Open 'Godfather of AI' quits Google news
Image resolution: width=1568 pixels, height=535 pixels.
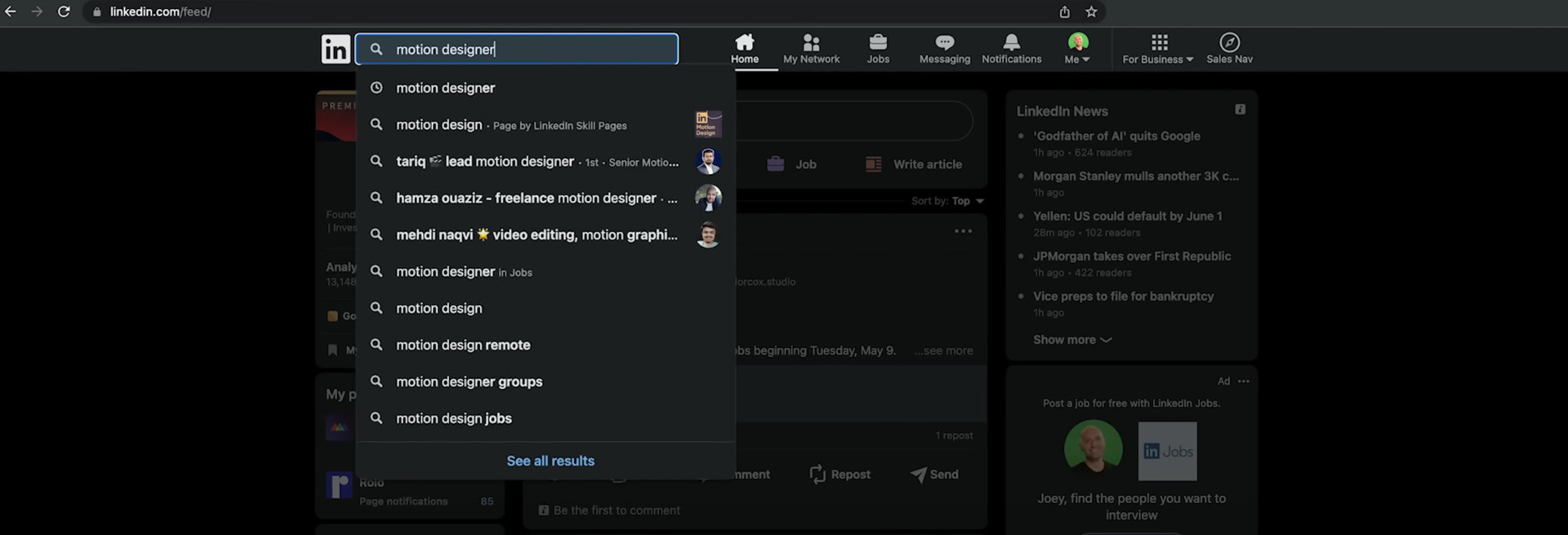(1116, 136)
